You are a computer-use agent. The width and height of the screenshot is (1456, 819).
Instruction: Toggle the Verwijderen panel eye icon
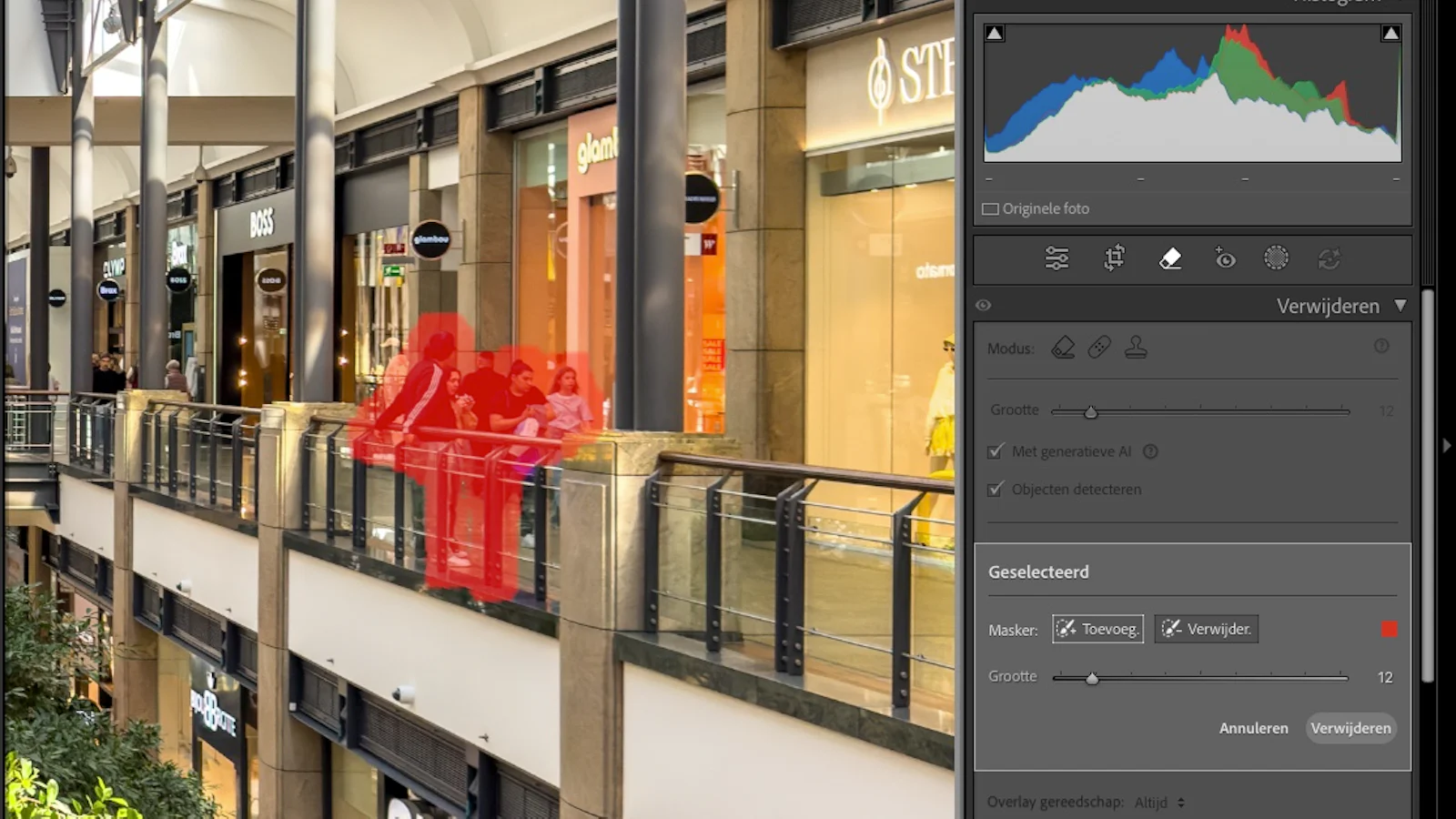click(x=984, y=306)
